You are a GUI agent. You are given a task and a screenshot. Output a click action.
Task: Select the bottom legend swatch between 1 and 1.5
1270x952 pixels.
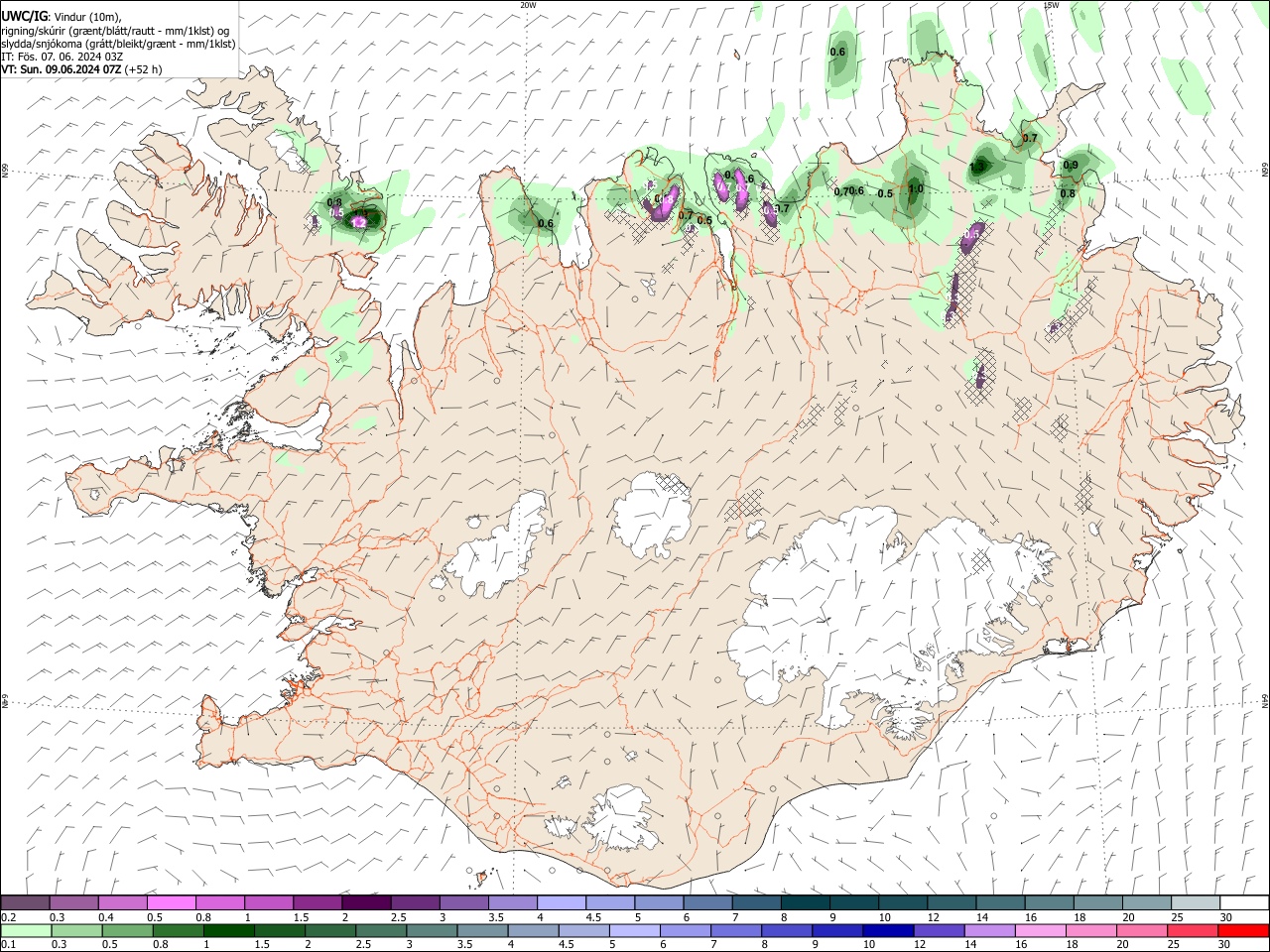pos(228,930)
